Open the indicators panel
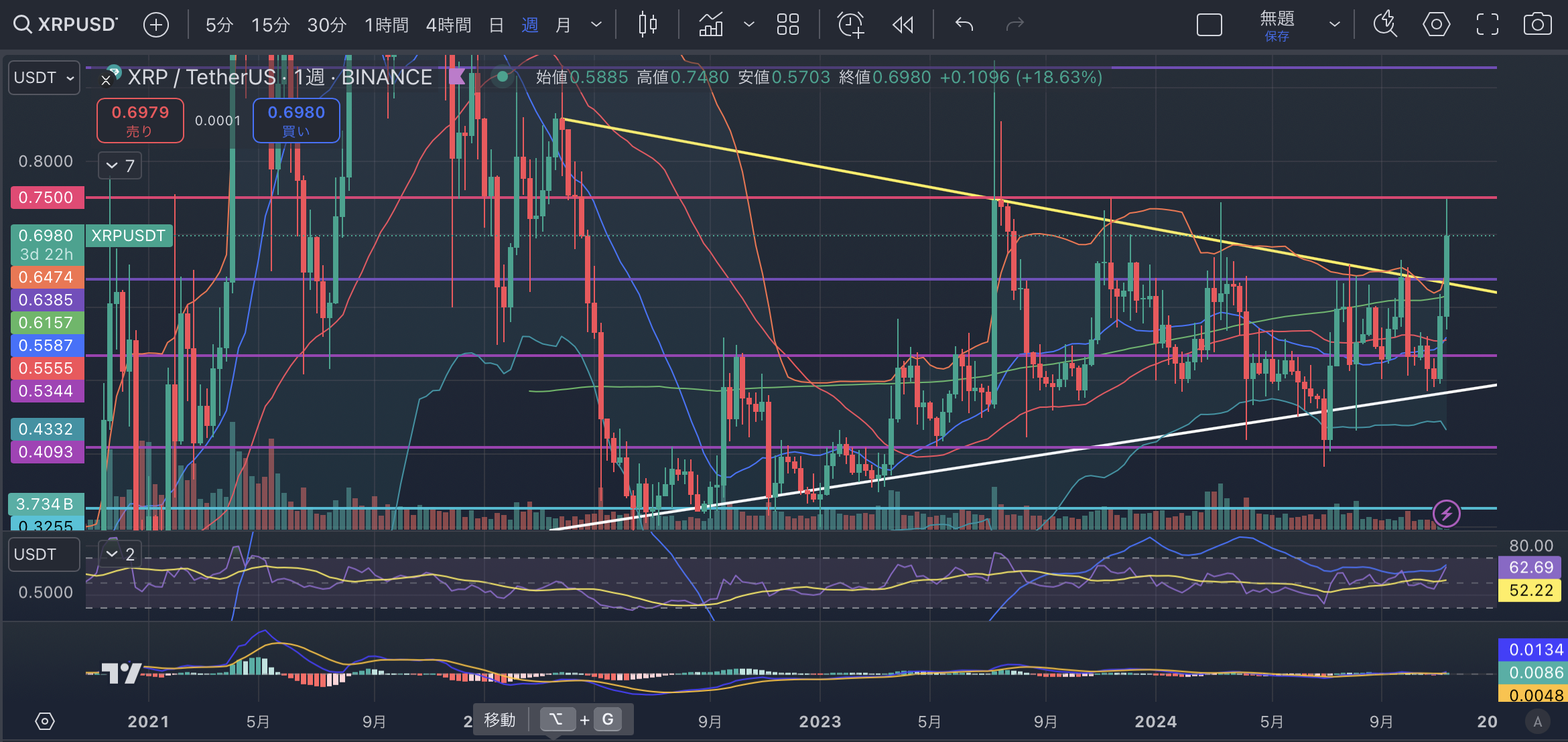This screenshot has width=1568, height=742. pyautogui.click(x=711, y=25)
